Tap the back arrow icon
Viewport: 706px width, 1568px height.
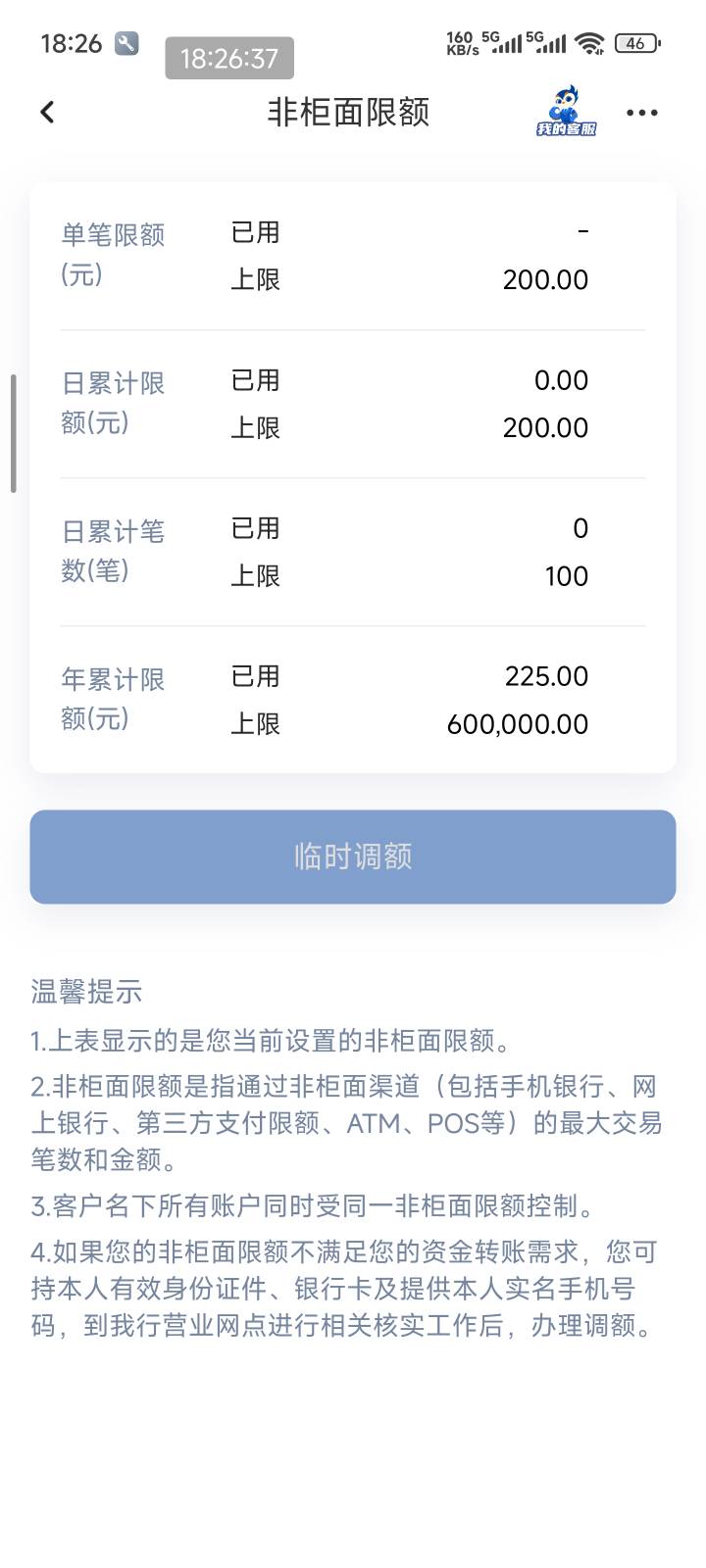[x=47, y=113]
